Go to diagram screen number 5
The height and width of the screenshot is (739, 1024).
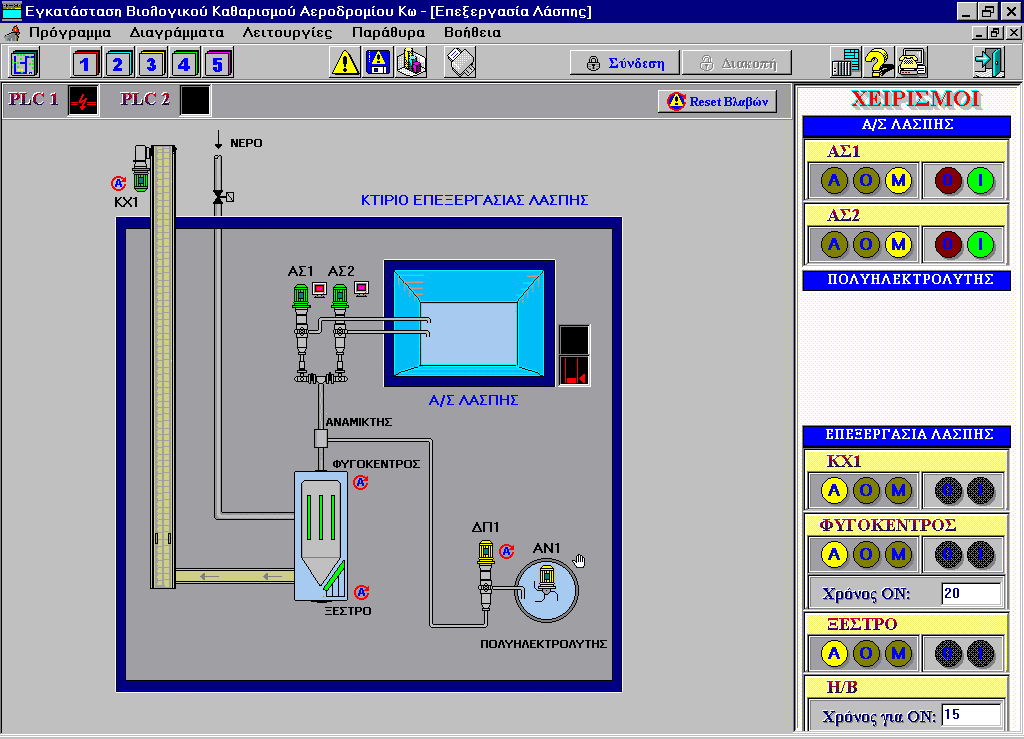point(217,64)
